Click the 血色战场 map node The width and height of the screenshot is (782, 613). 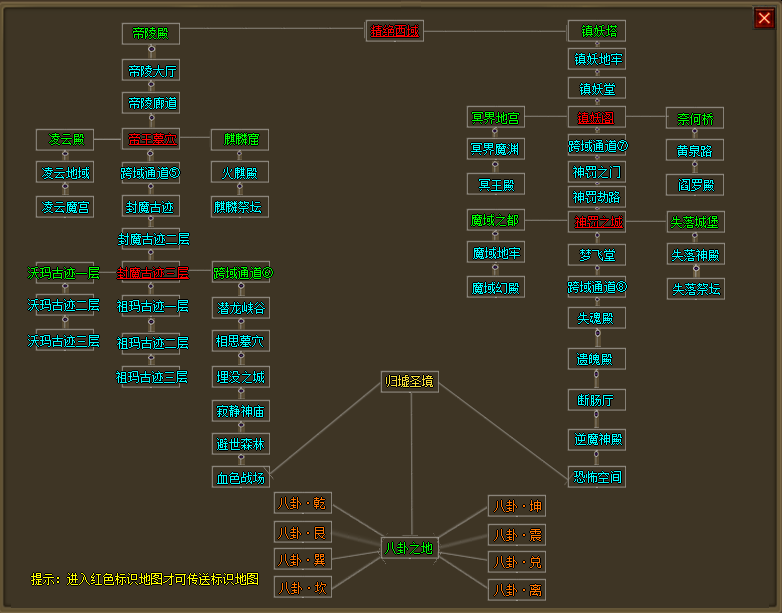[241, 478]
